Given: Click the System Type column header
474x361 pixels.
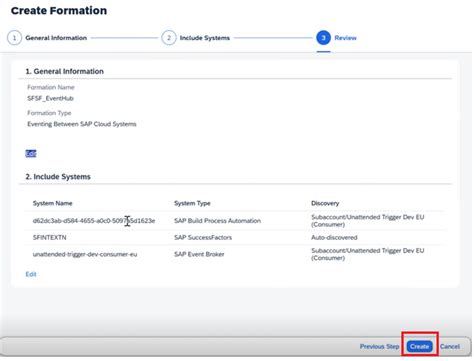Looking at the screenshot, I should [x=192, y=203].
